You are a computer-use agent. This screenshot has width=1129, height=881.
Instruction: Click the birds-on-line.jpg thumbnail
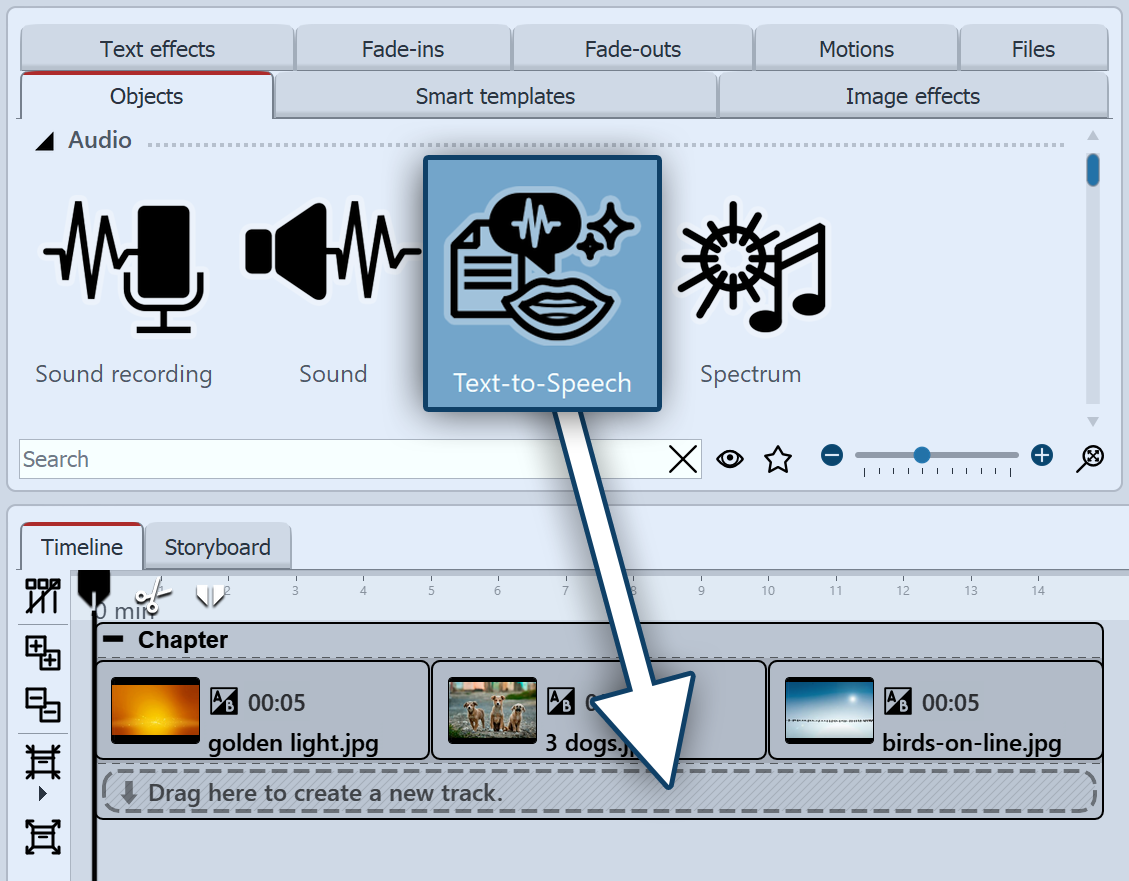click(x=829, y=710)
